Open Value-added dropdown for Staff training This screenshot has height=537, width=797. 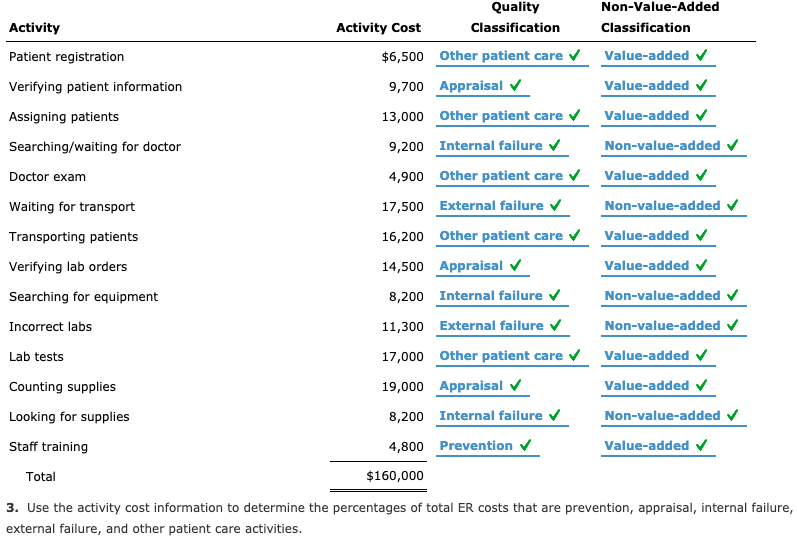coord(658,446)
